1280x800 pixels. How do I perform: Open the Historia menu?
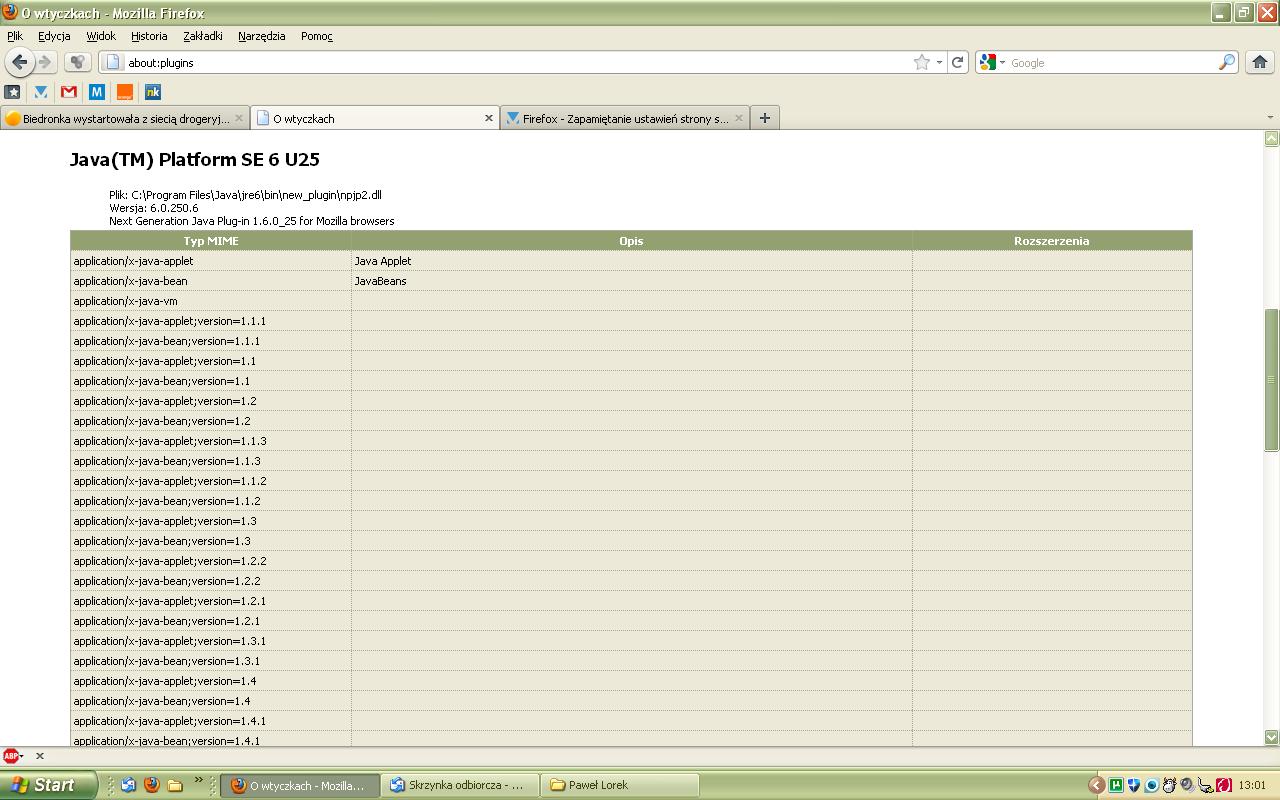point(149,36)
